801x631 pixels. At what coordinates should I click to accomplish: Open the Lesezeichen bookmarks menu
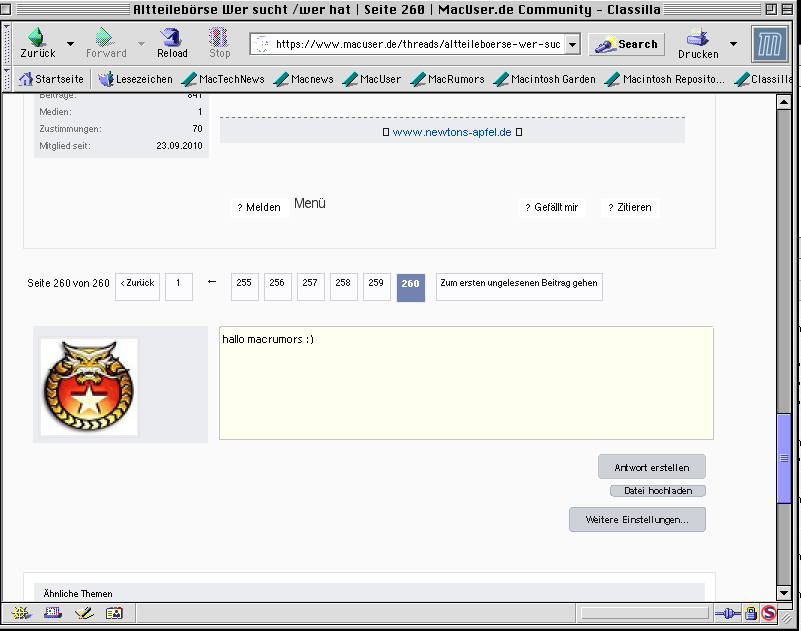coord(135,79)
